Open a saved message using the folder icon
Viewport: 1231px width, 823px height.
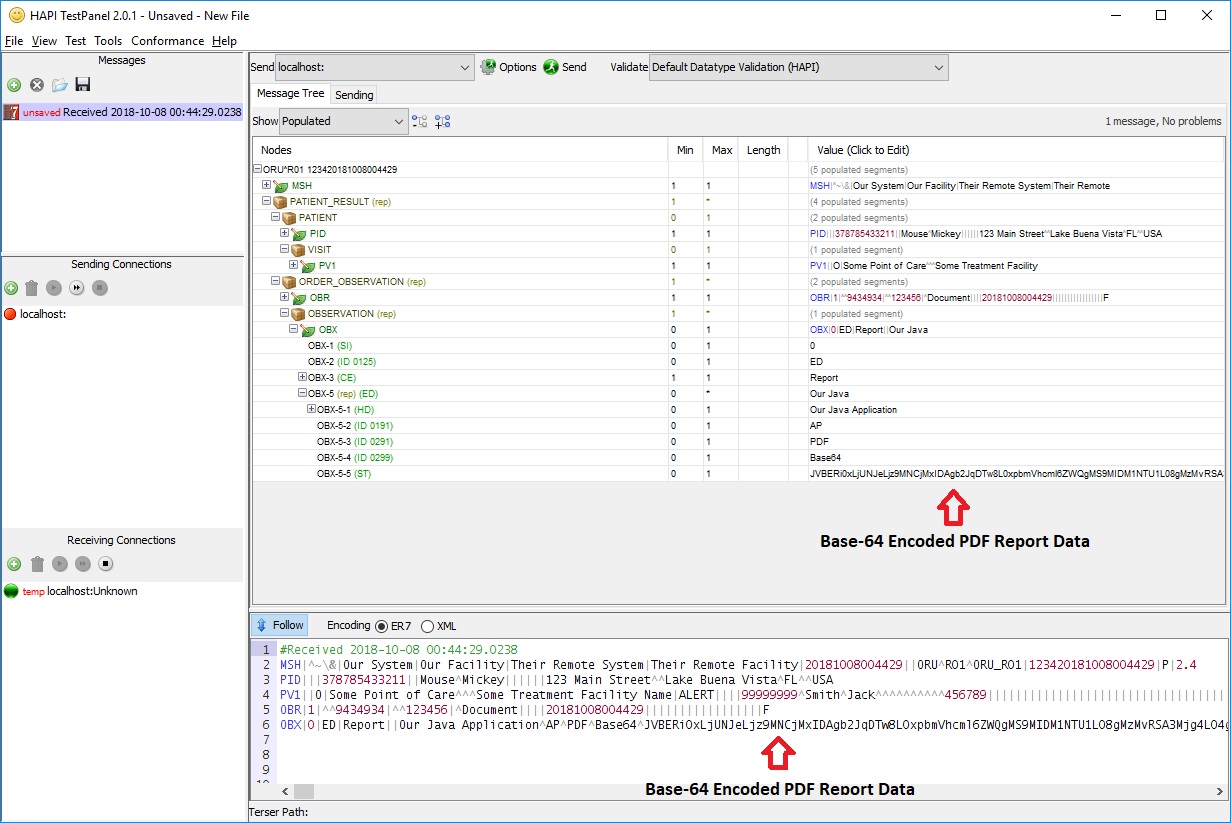click(58, 85)
